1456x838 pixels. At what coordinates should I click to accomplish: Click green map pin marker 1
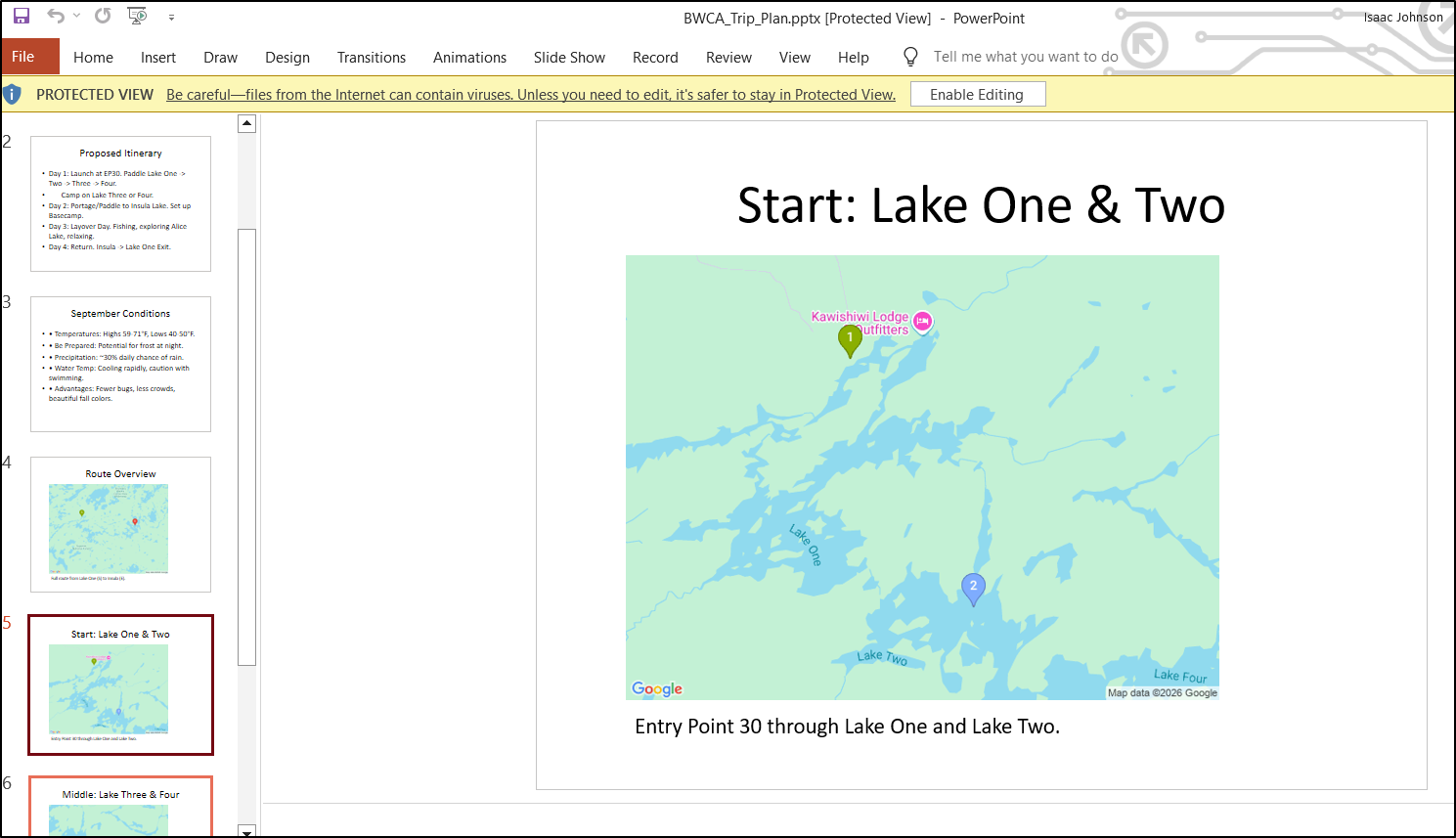tap(850, 339)
